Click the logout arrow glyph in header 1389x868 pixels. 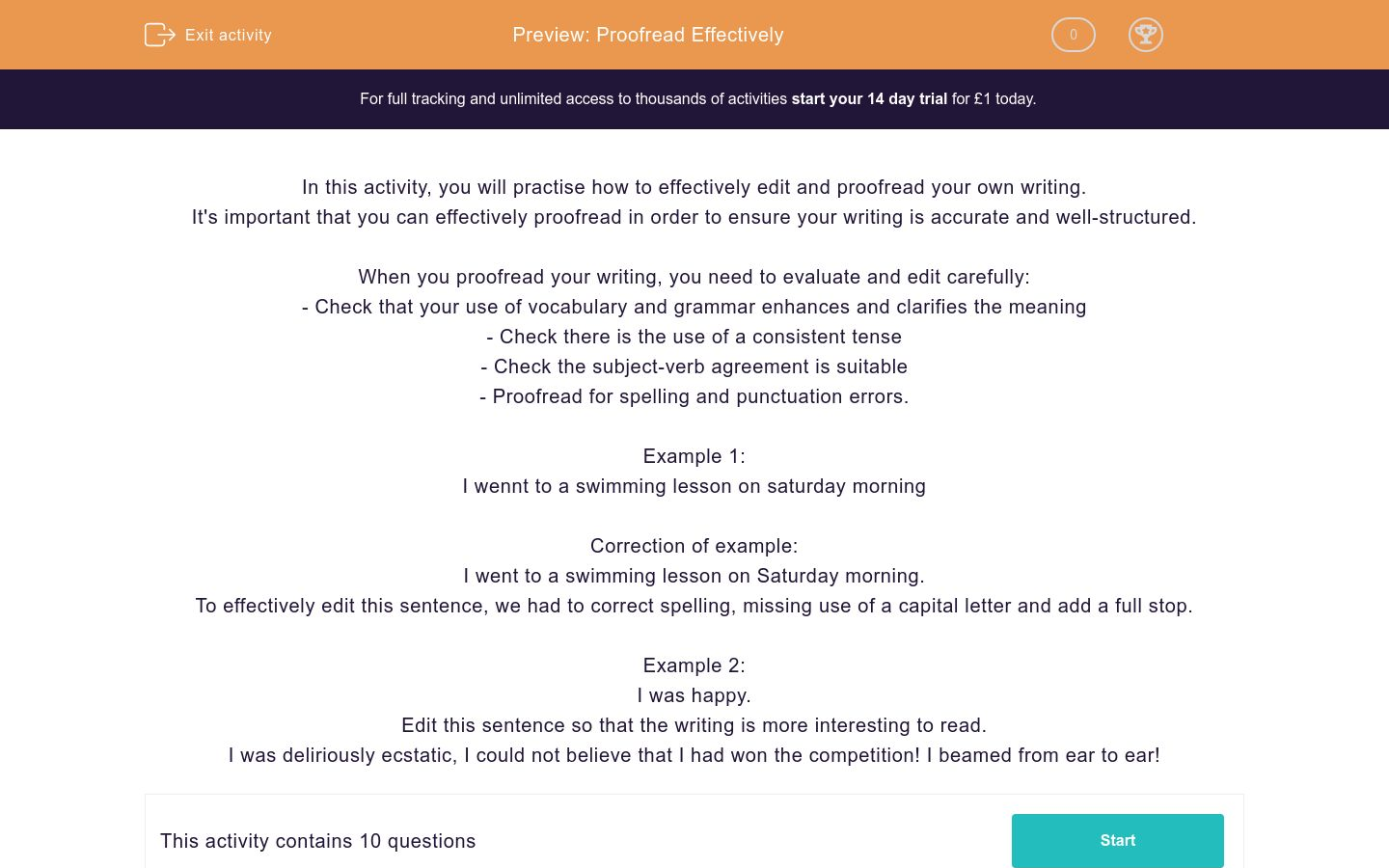(x=165, y=35)
